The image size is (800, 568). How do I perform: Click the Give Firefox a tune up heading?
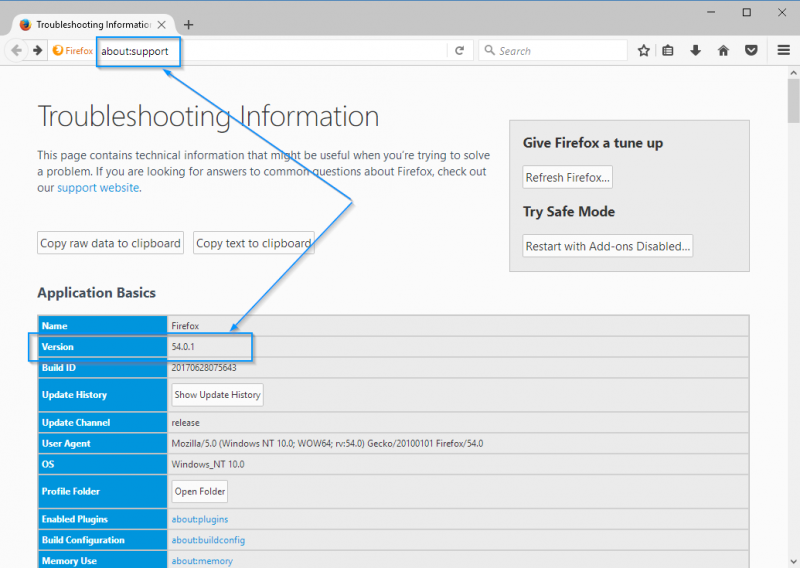point(593,143)
